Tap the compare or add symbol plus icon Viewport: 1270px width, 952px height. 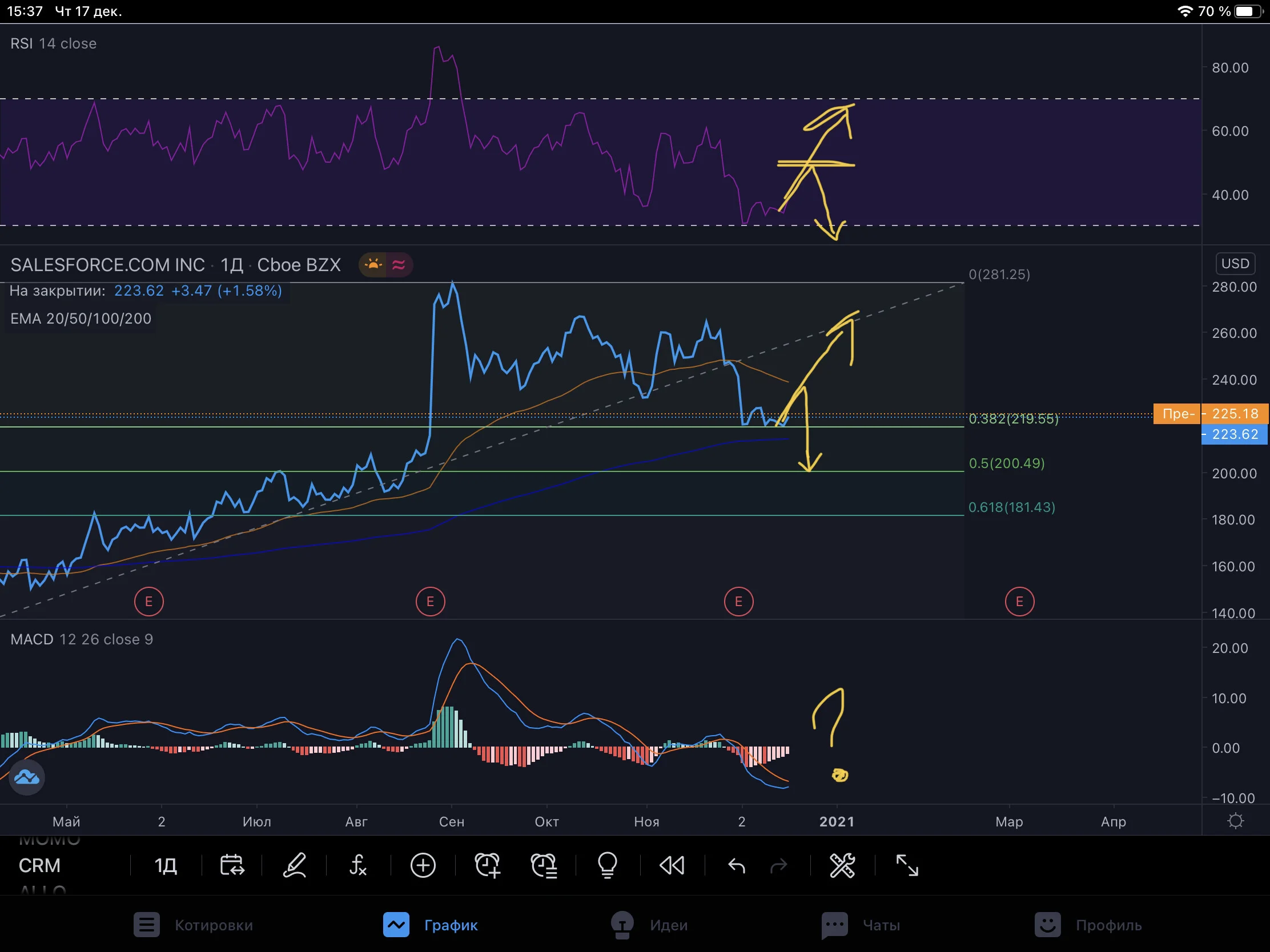click(423, 865)
